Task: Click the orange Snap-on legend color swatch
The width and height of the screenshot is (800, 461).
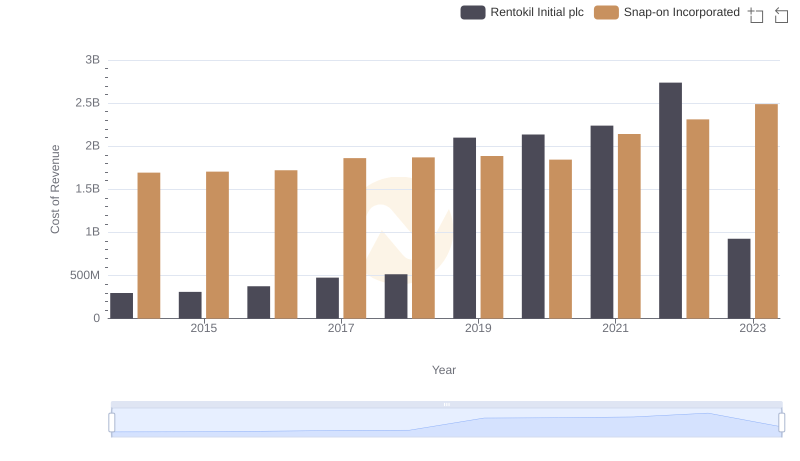Action: 606,12
